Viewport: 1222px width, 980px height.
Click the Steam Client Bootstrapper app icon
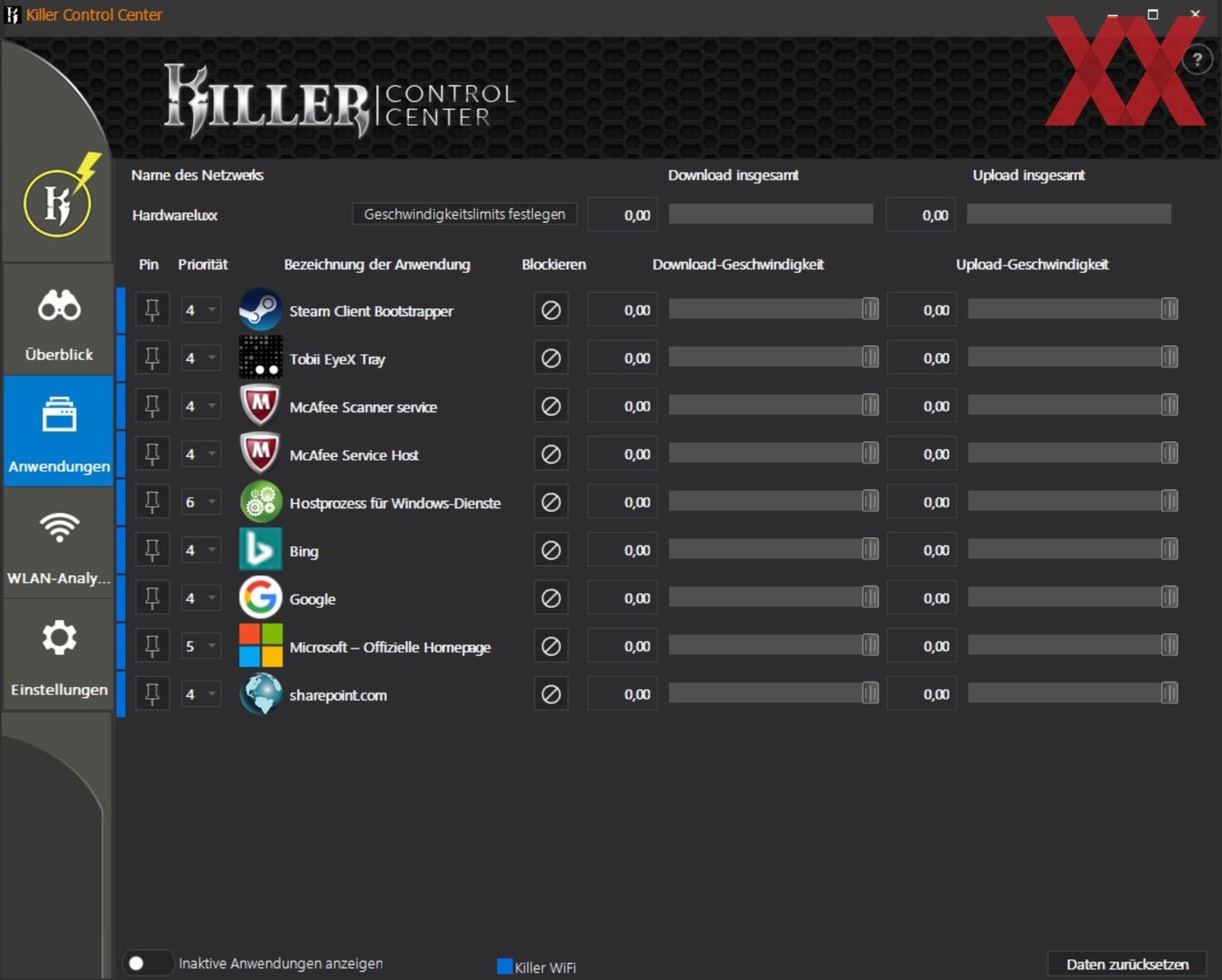click(261, 310)
